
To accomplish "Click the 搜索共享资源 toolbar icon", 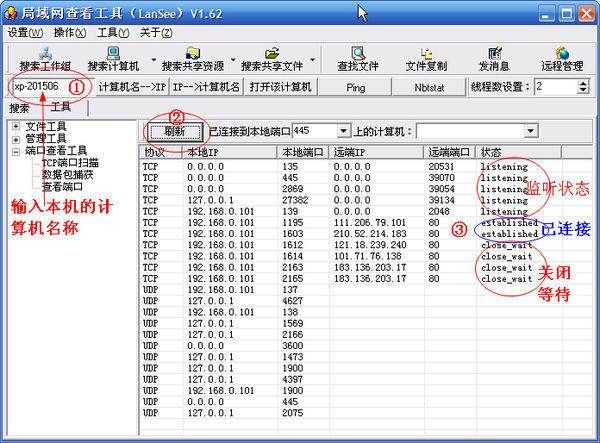I will (x=192, y=59).
